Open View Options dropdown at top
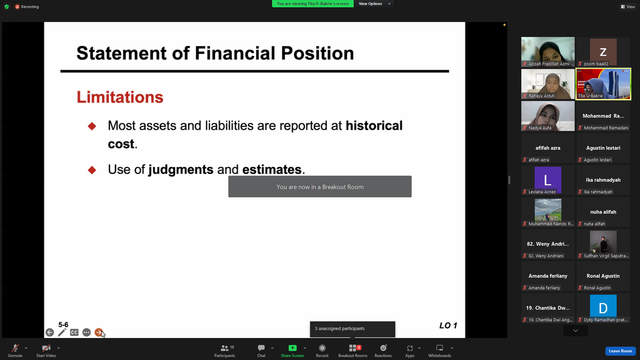 374,4
